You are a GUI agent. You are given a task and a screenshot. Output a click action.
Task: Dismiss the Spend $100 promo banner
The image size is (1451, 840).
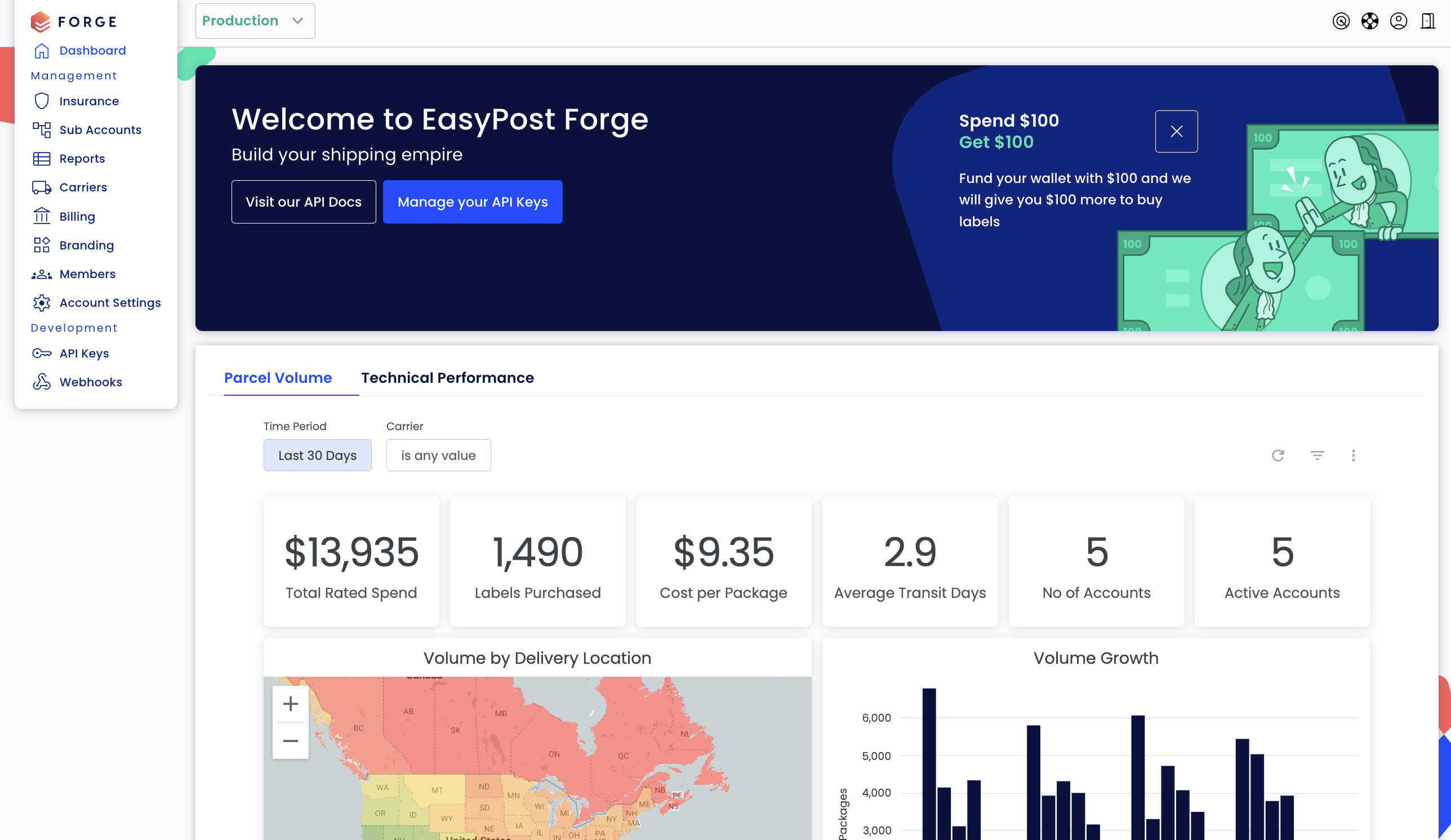(x=1176, y=131)
